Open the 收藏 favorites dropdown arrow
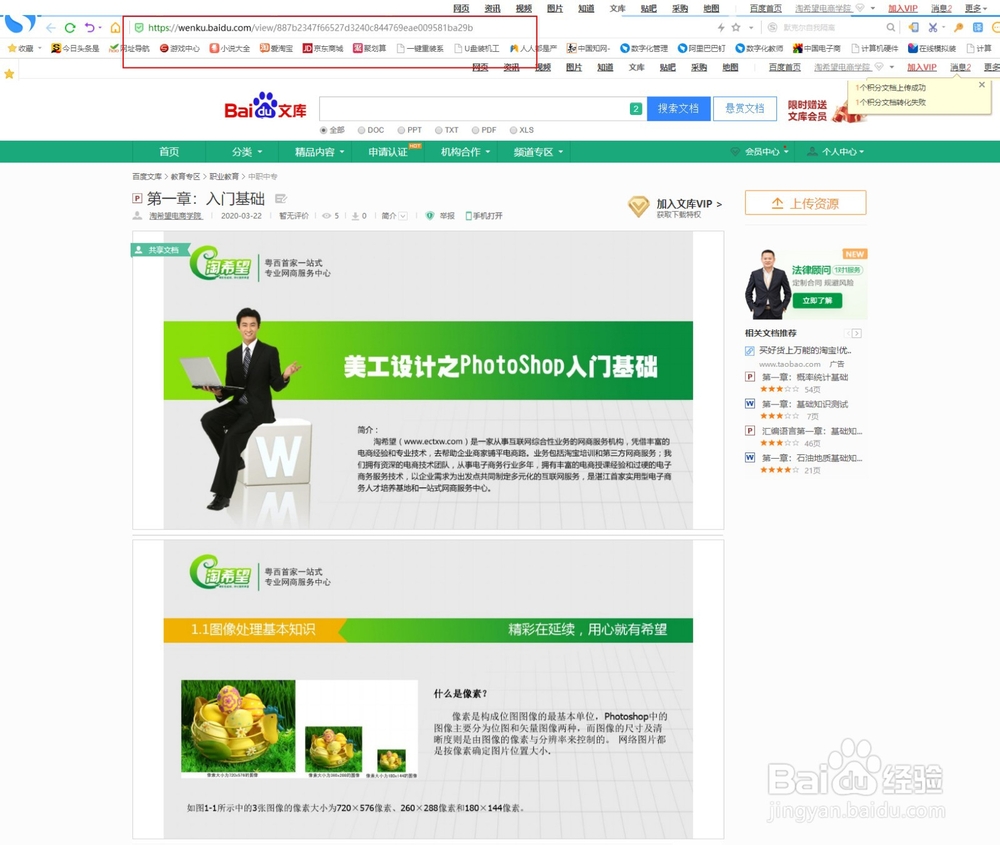The image size is (1000, 845). [x=40, y=48]
